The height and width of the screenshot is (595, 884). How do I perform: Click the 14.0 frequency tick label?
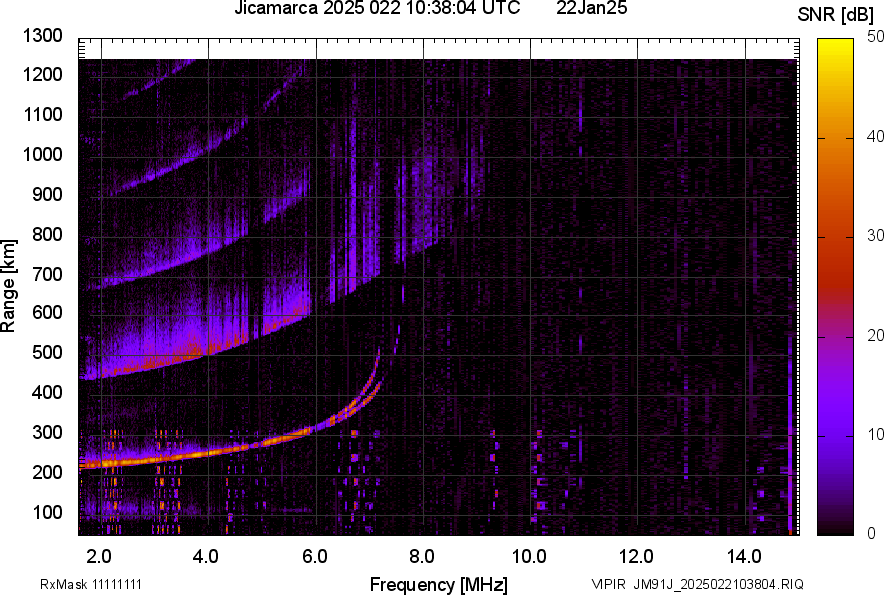point(744,555)
